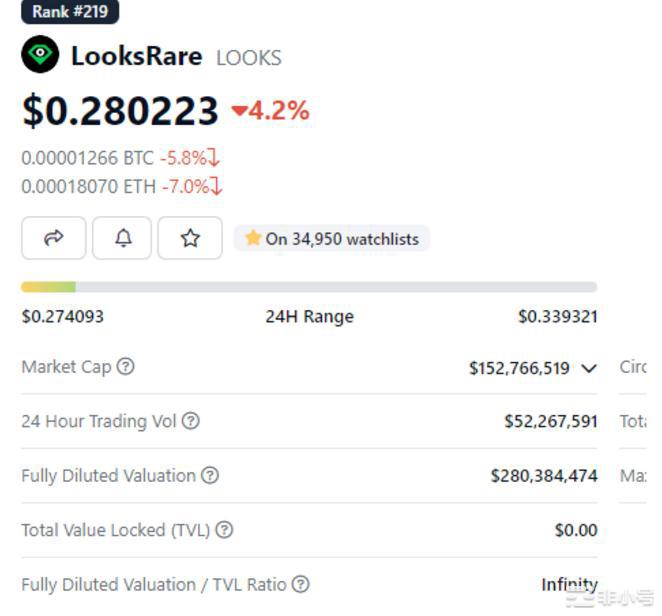Click the LOOKS ticker symbol

coord(249,58)
